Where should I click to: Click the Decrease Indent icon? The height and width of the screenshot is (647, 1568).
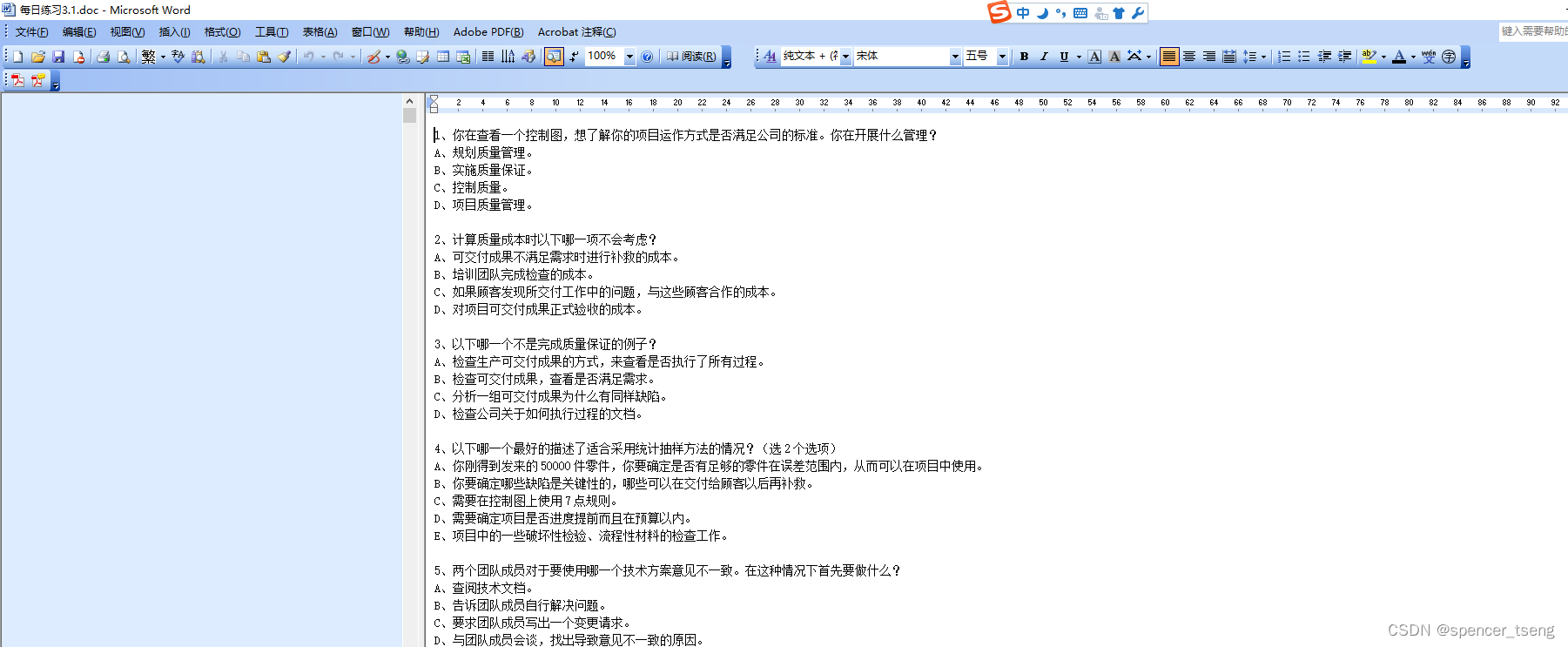tap(1324, 57)
